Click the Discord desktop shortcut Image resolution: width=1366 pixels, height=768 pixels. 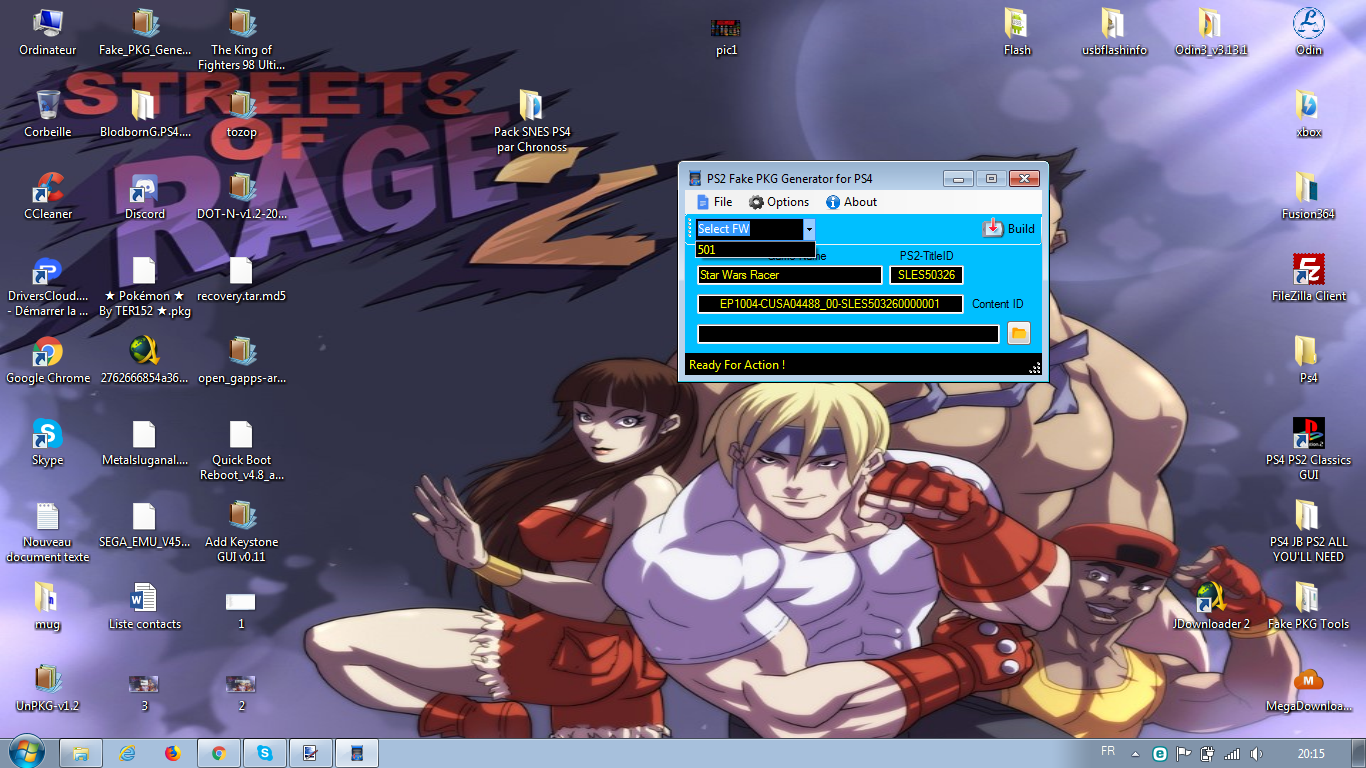click(x=144, y=188)
